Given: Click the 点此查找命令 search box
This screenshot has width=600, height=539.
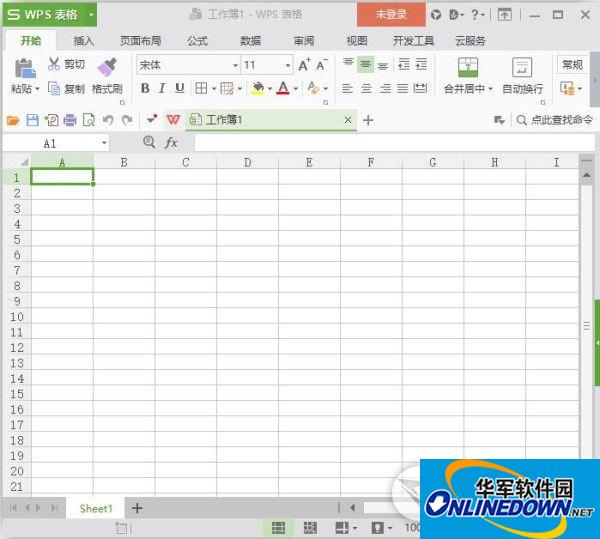Looking at the screenshot, I should [554, 120].
